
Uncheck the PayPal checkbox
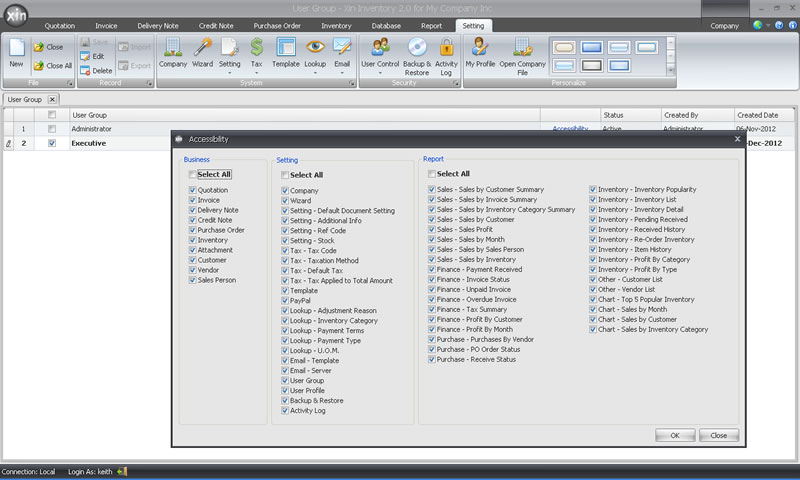[285, 300]
